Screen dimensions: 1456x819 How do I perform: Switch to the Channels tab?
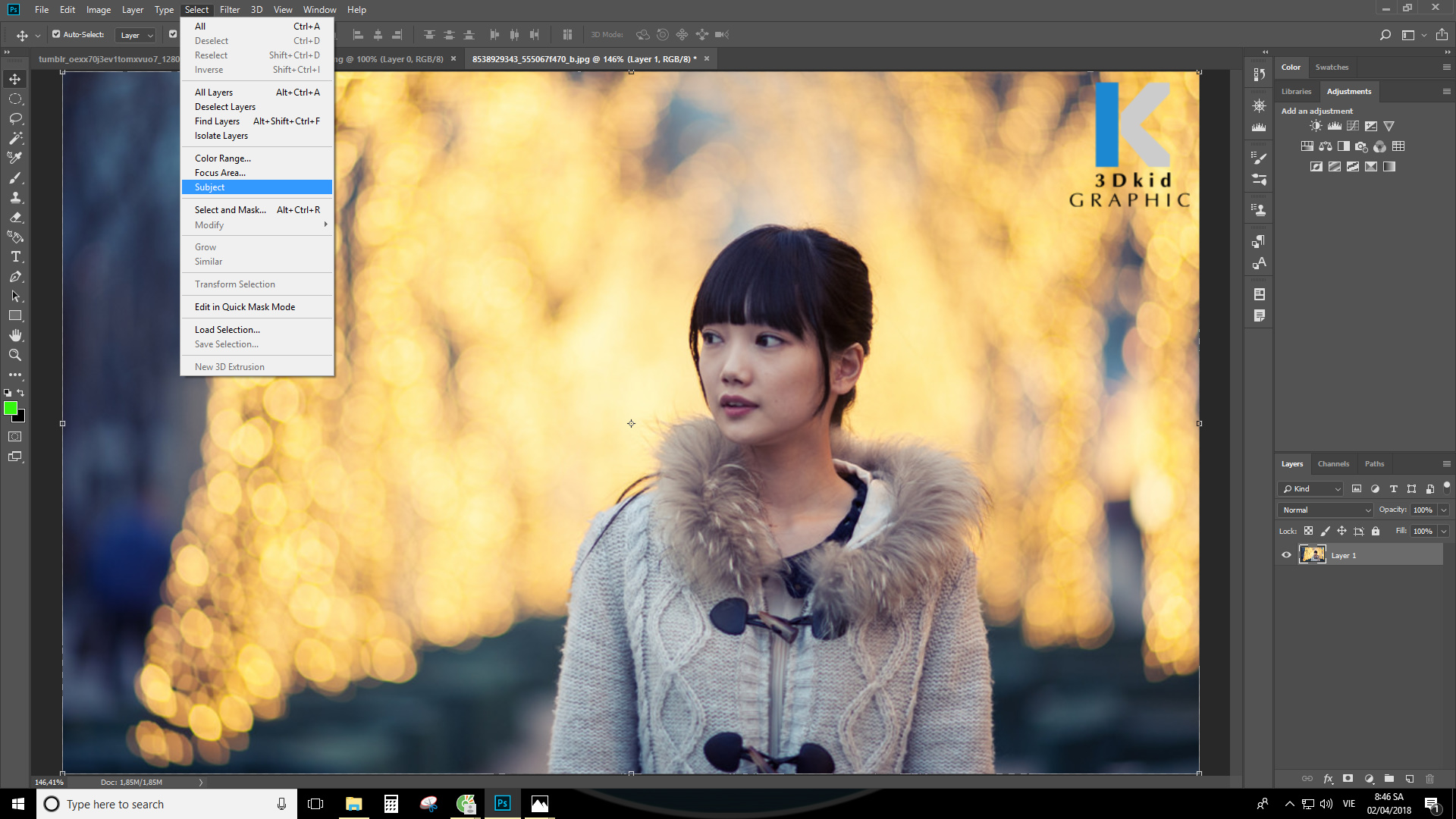point(1333,464)
